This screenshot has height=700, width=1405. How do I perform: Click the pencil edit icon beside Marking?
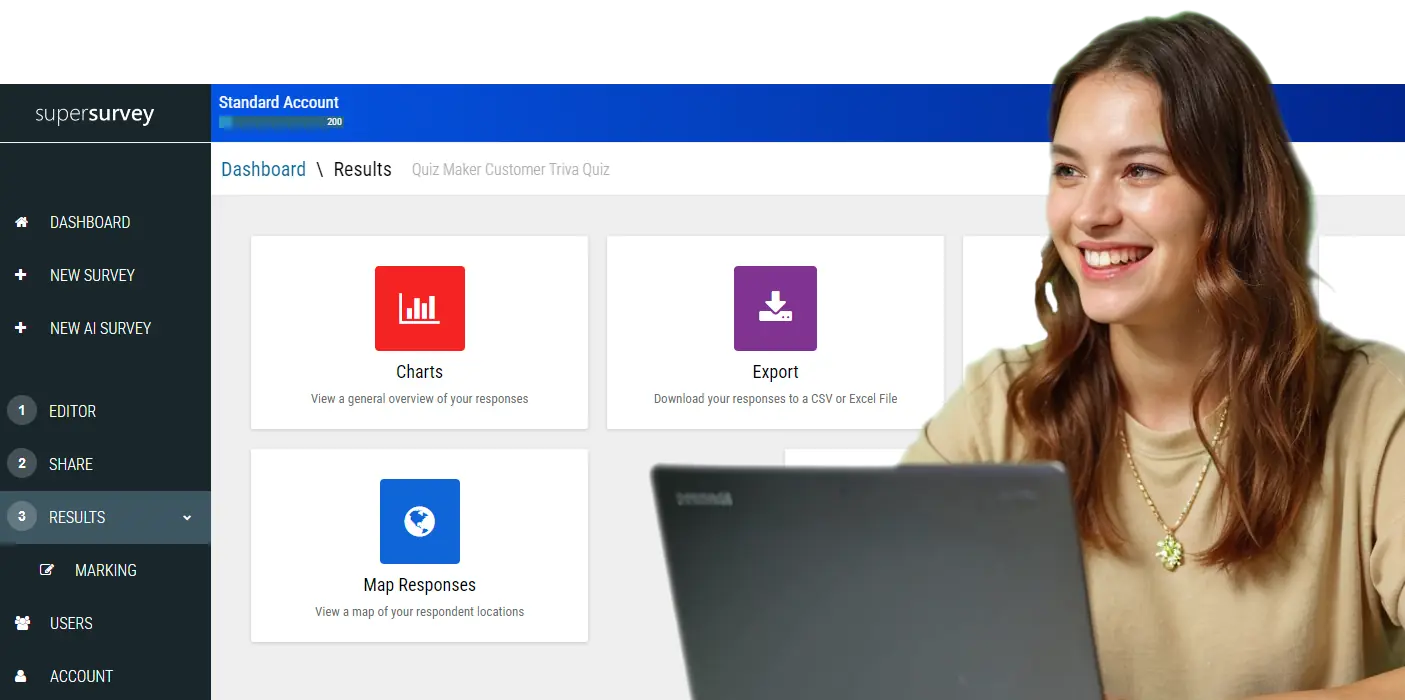point(47,570)
